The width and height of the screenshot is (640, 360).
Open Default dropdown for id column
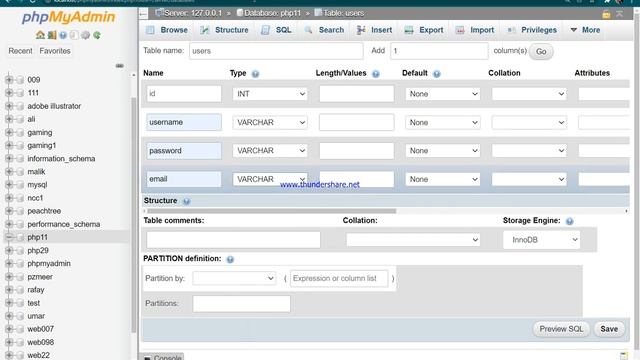click(442, 94)
